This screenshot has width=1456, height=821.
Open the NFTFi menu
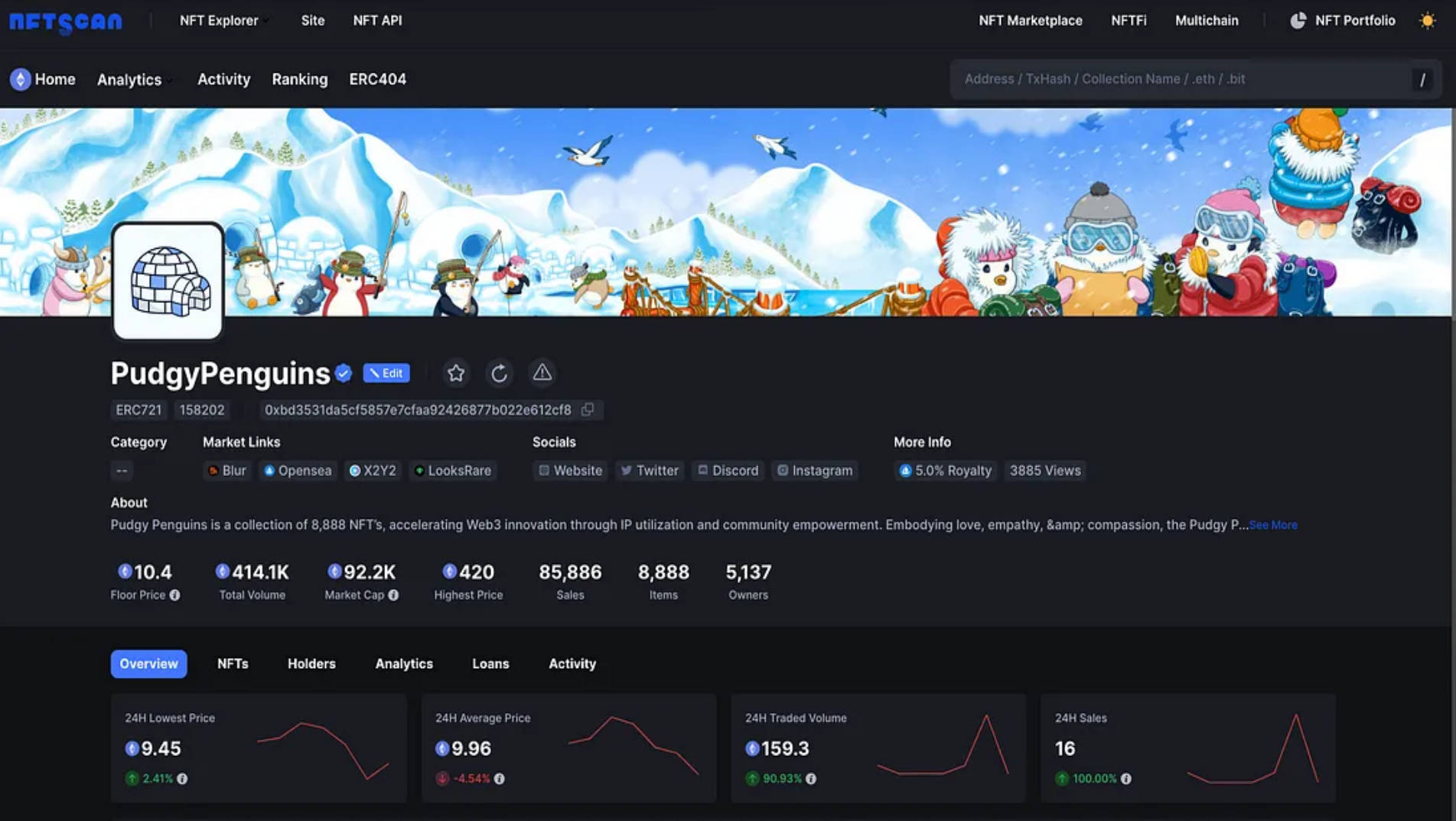(1129, 21)
